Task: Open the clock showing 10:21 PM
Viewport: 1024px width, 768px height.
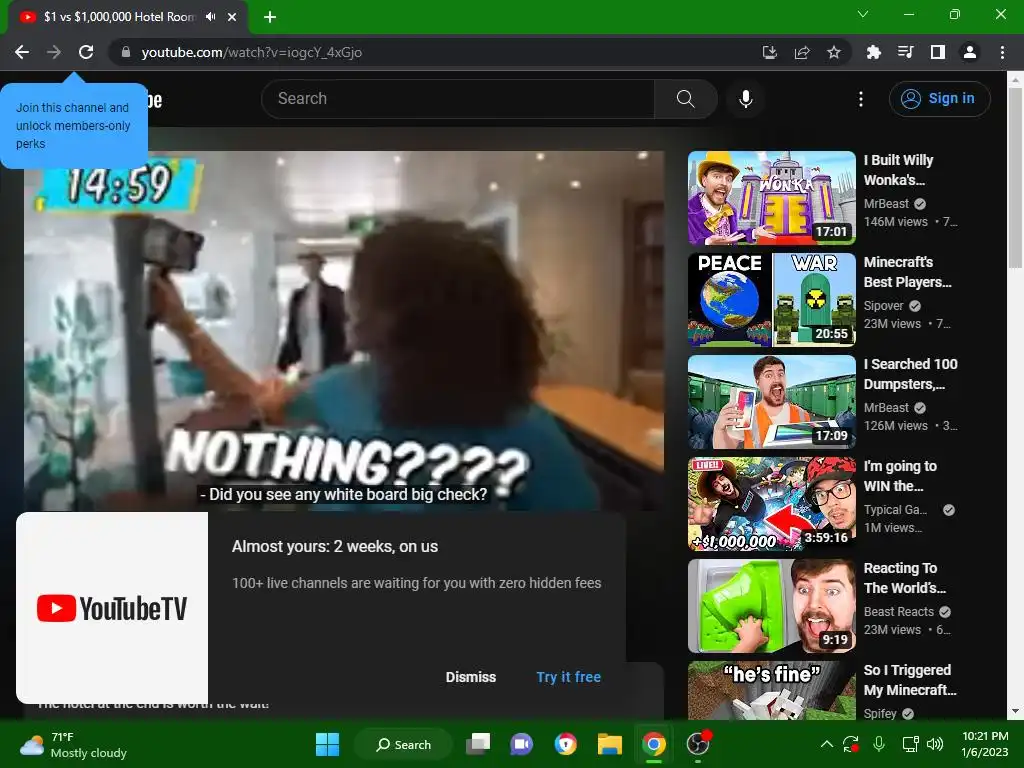Action: tap(985, 744)
